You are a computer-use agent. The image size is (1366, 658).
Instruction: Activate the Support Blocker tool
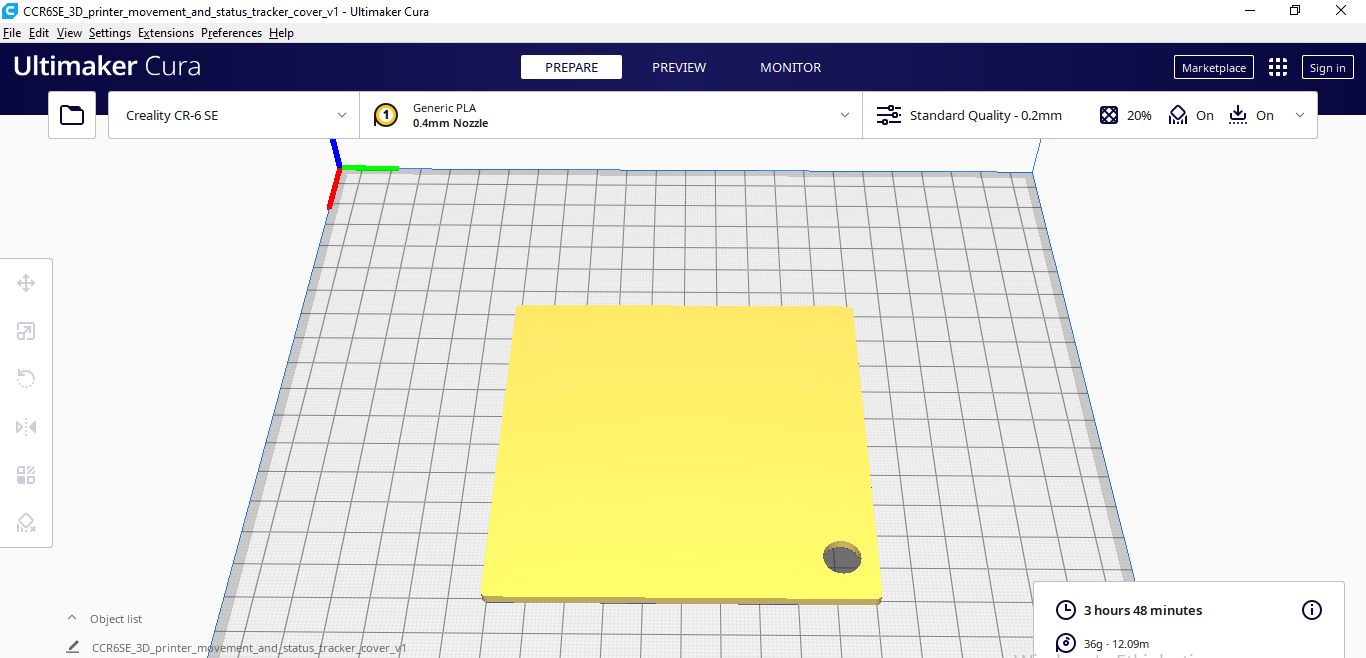coord(26,523)
